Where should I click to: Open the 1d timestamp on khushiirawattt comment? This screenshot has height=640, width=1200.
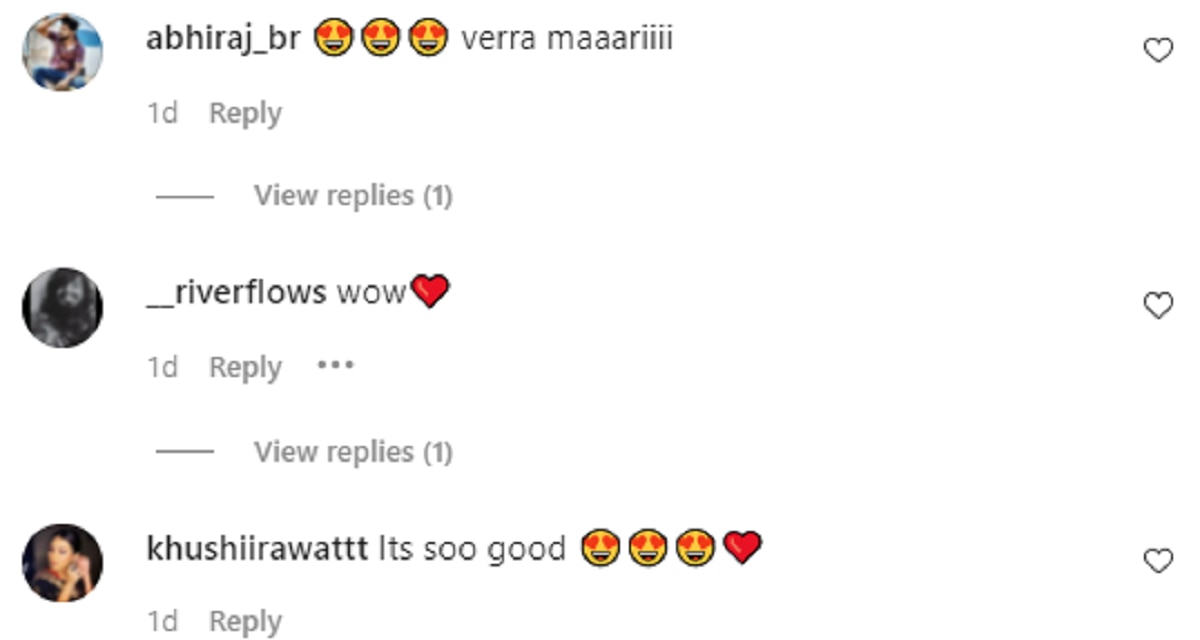pyautogui.click(x=162, y=622)
